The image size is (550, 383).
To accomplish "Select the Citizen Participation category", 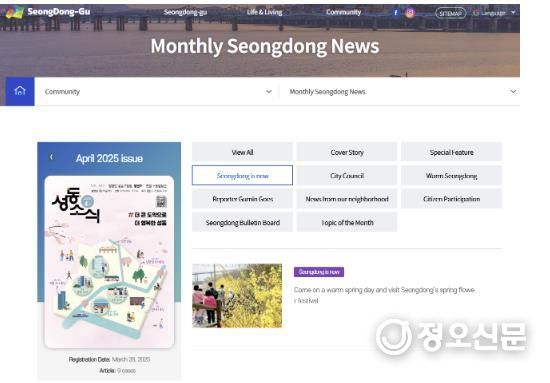I will pos(451,199).
